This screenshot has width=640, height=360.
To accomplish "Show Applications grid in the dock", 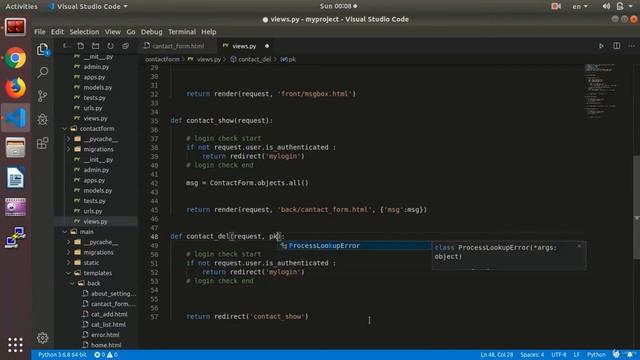I will [16, 345].
